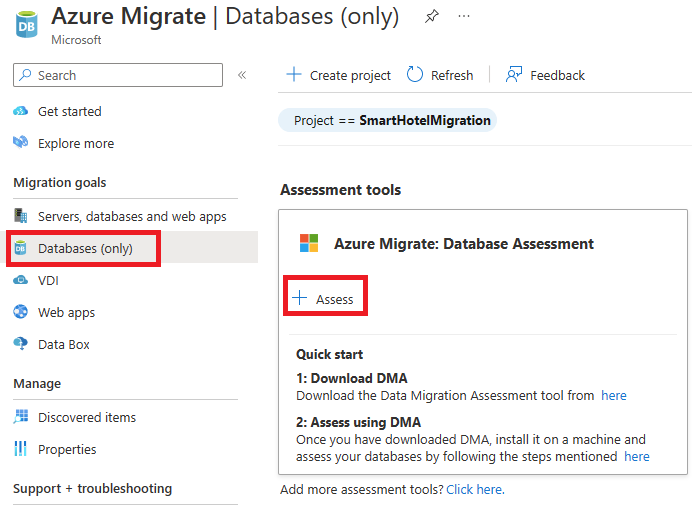
Task: Click the Search input field
Action: tap(118, 75)
